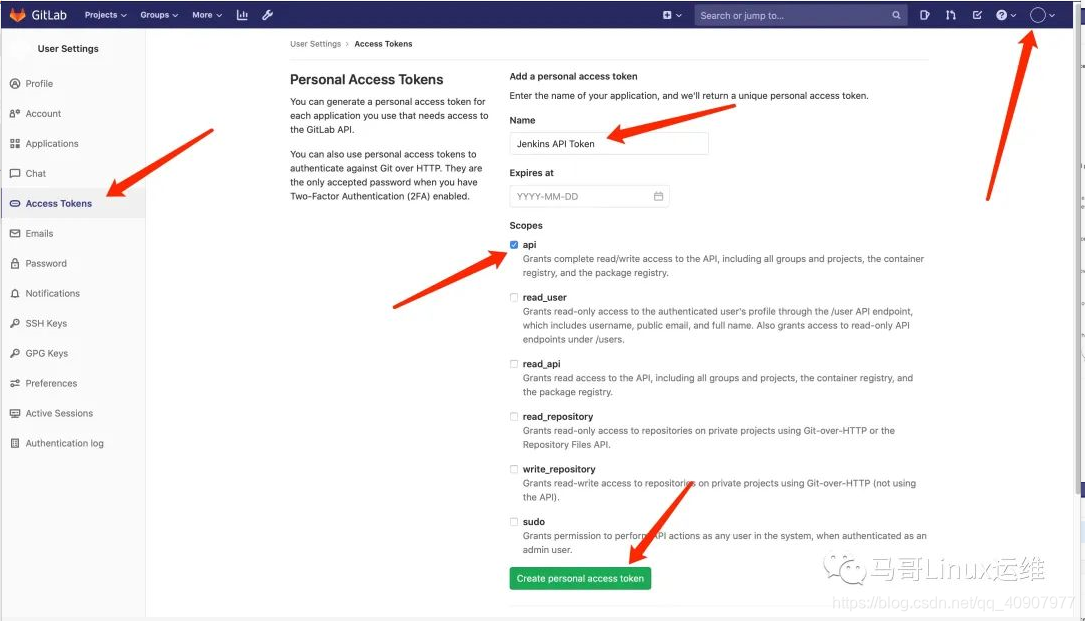Click the api scope label
Image resolution: width=1085 pixels, height=621 pixels.
[529, 244]
